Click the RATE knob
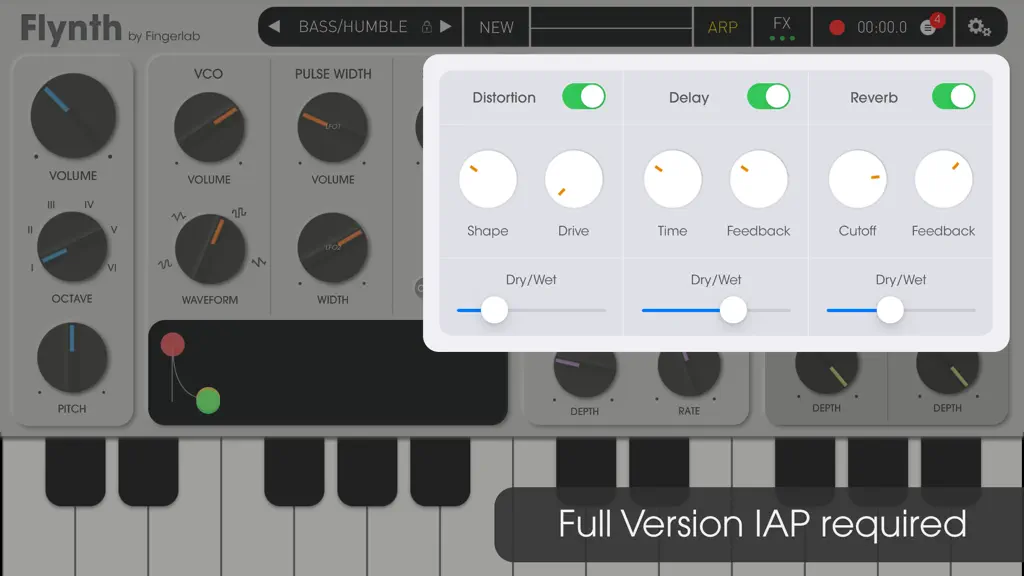 click(689, 372)
